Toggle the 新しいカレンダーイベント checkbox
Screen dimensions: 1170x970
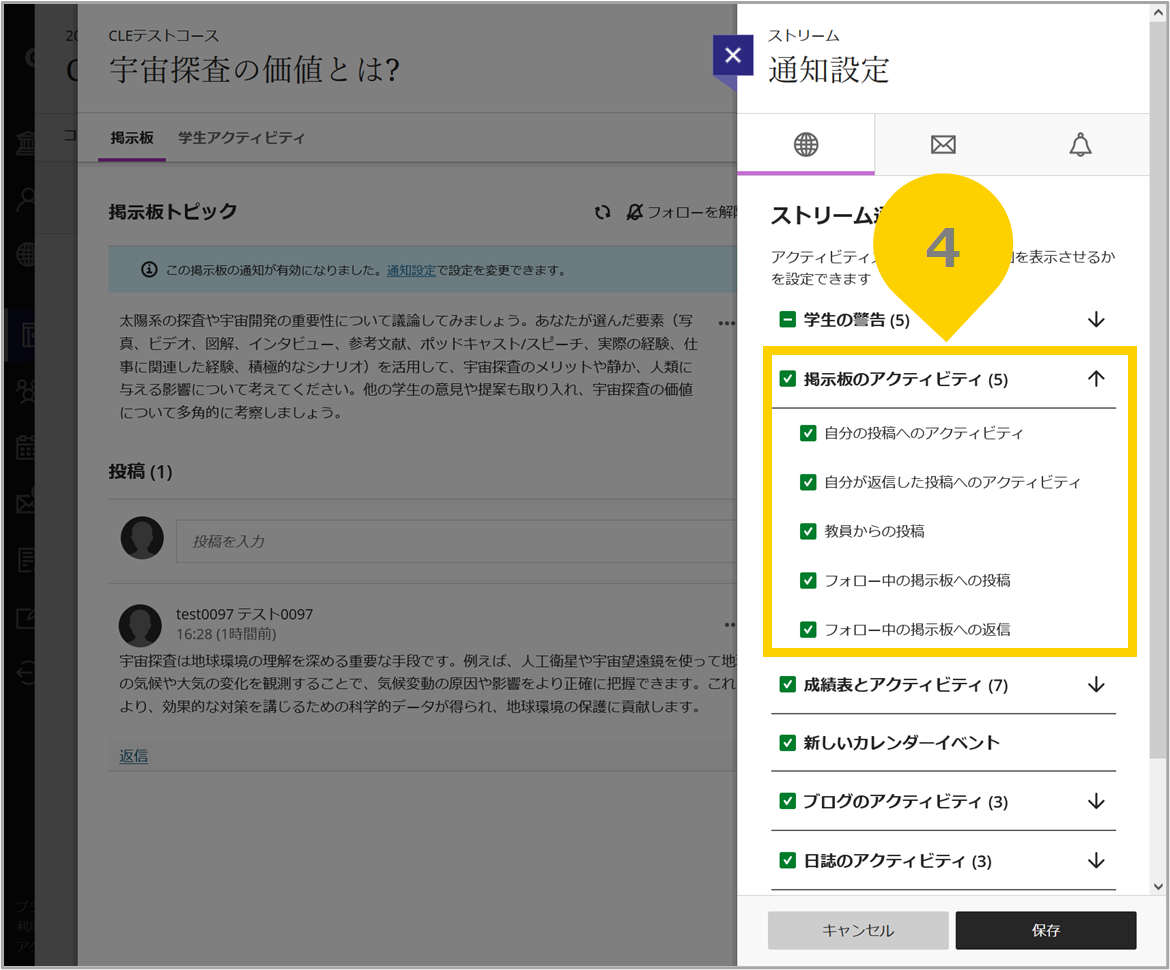coord(787,742)
